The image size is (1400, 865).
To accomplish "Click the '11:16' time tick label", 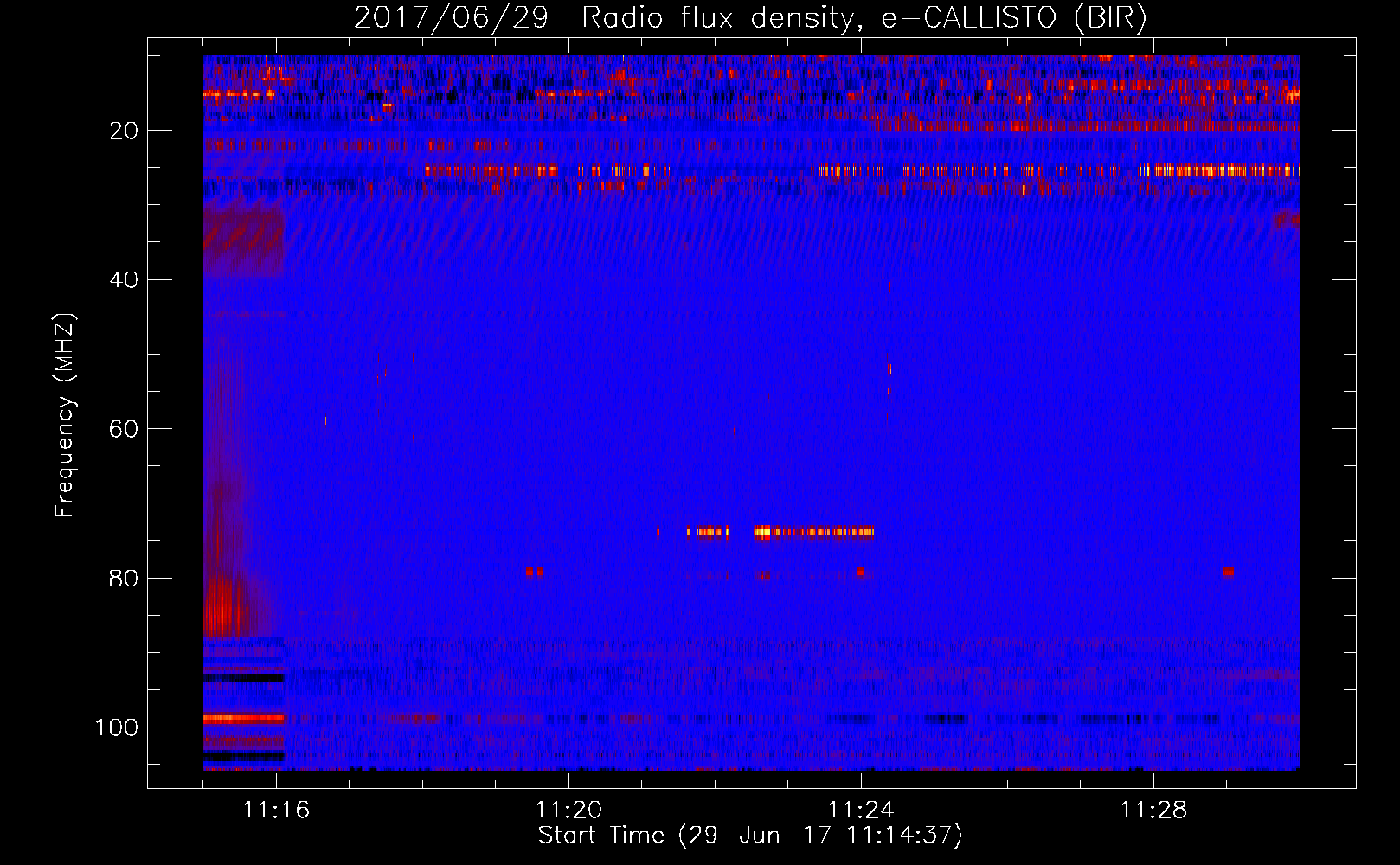I will pos(276,811).
